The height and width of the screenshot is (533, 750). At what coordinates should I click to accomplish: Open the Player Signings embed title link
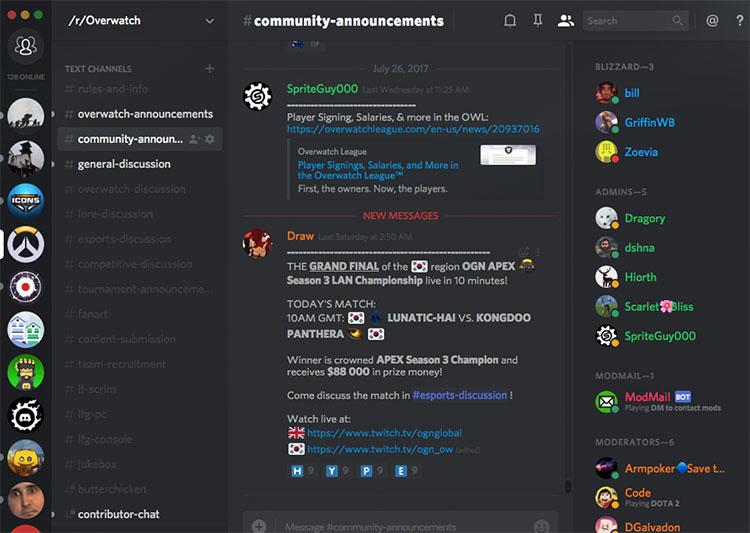tap(378, 170)
